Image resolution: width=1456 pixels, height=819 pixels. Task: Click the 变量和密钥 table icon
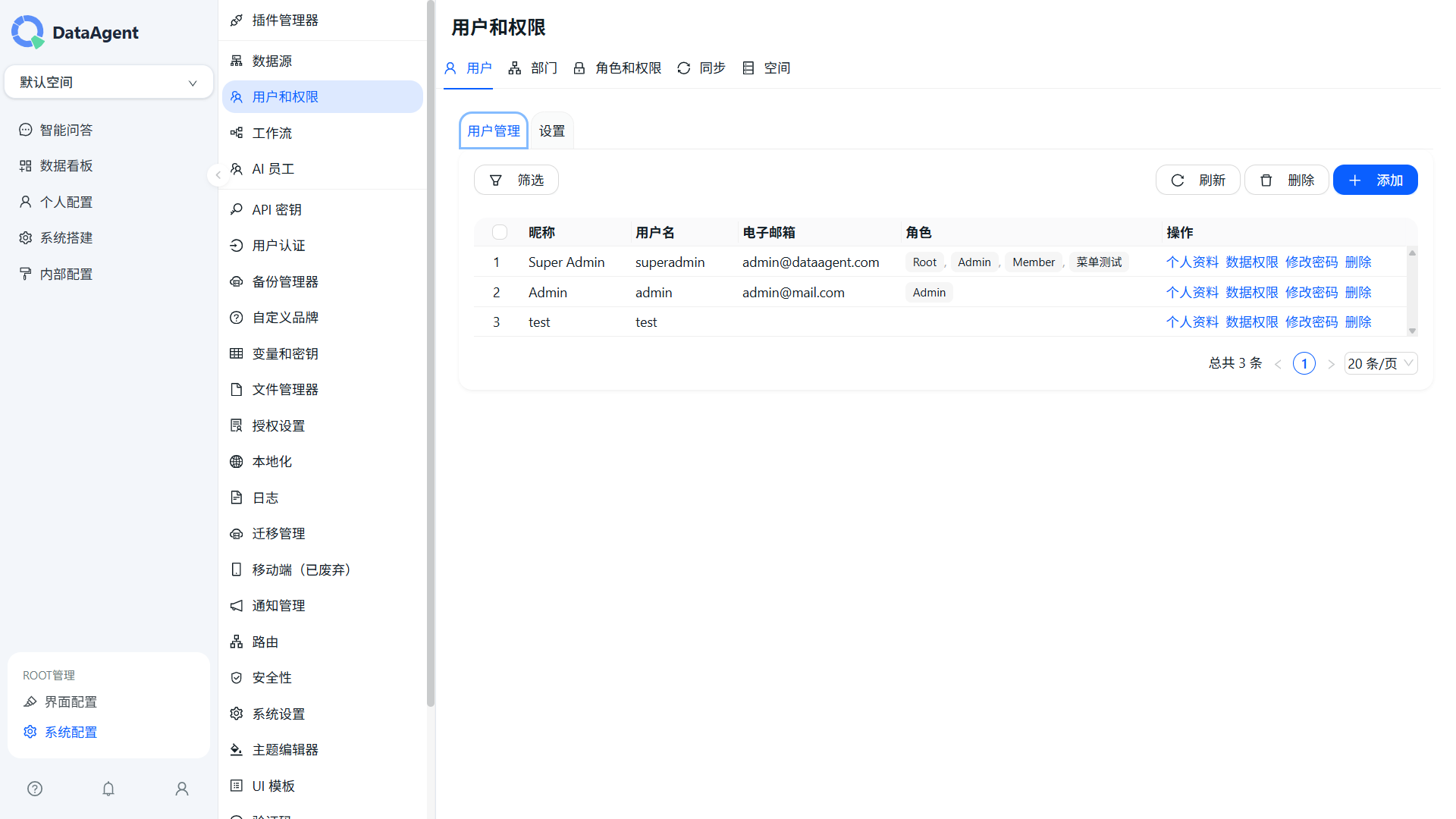[237, 353]
